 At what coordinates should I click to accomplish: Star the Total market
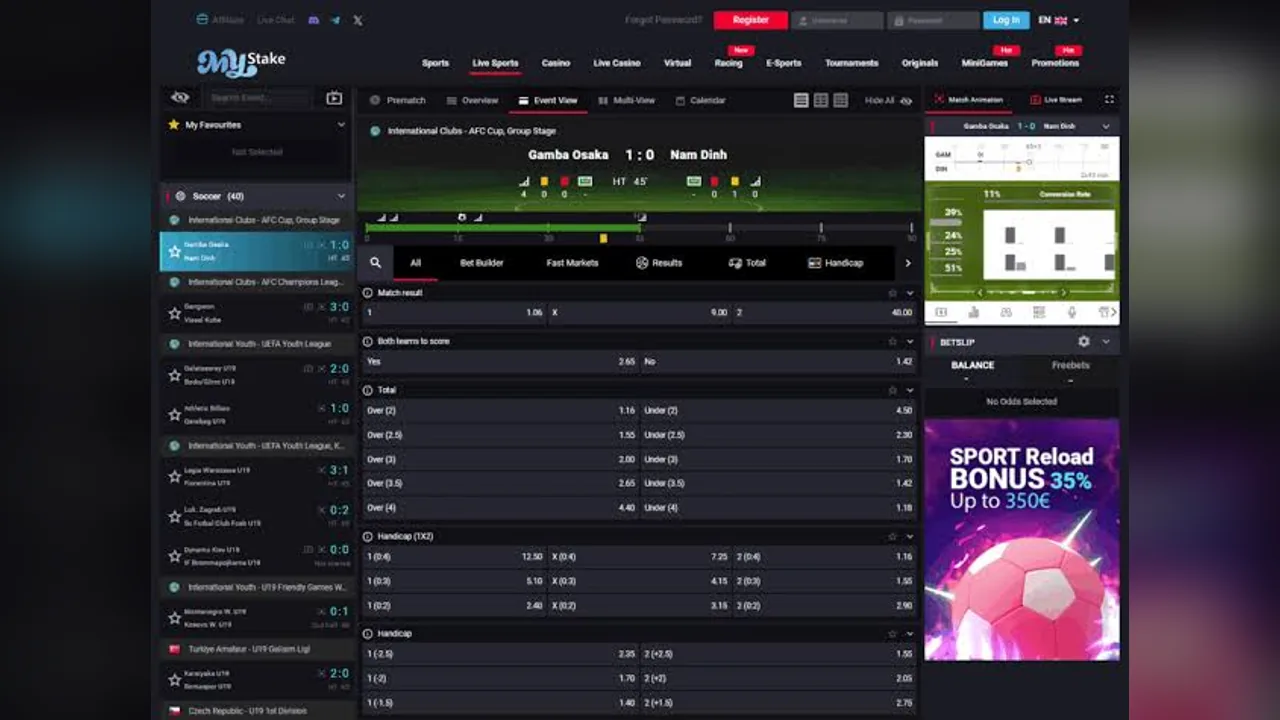[892, 390]
